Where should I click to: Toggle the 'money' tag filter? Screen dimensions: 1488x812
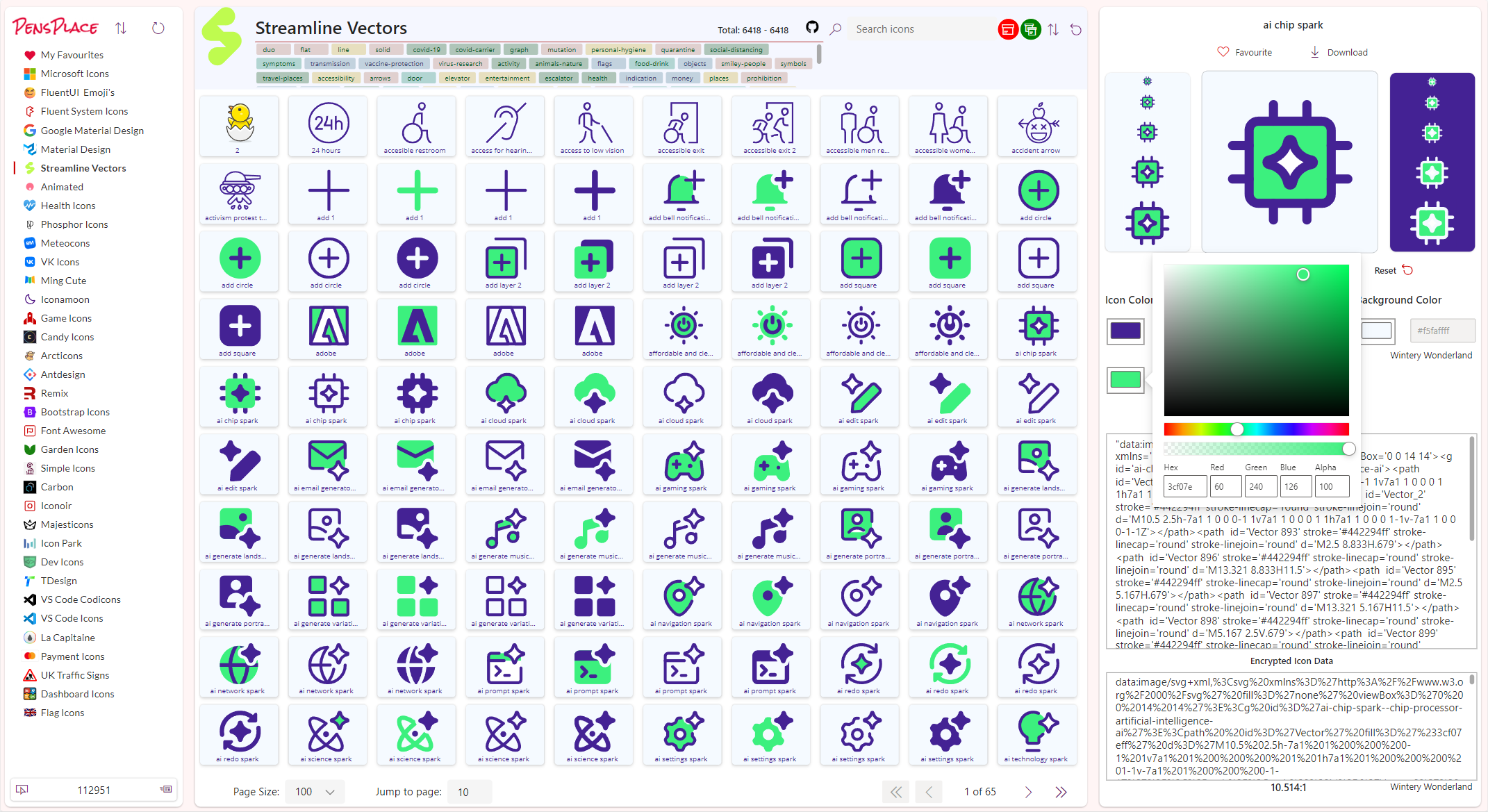[x=682, y=78]
